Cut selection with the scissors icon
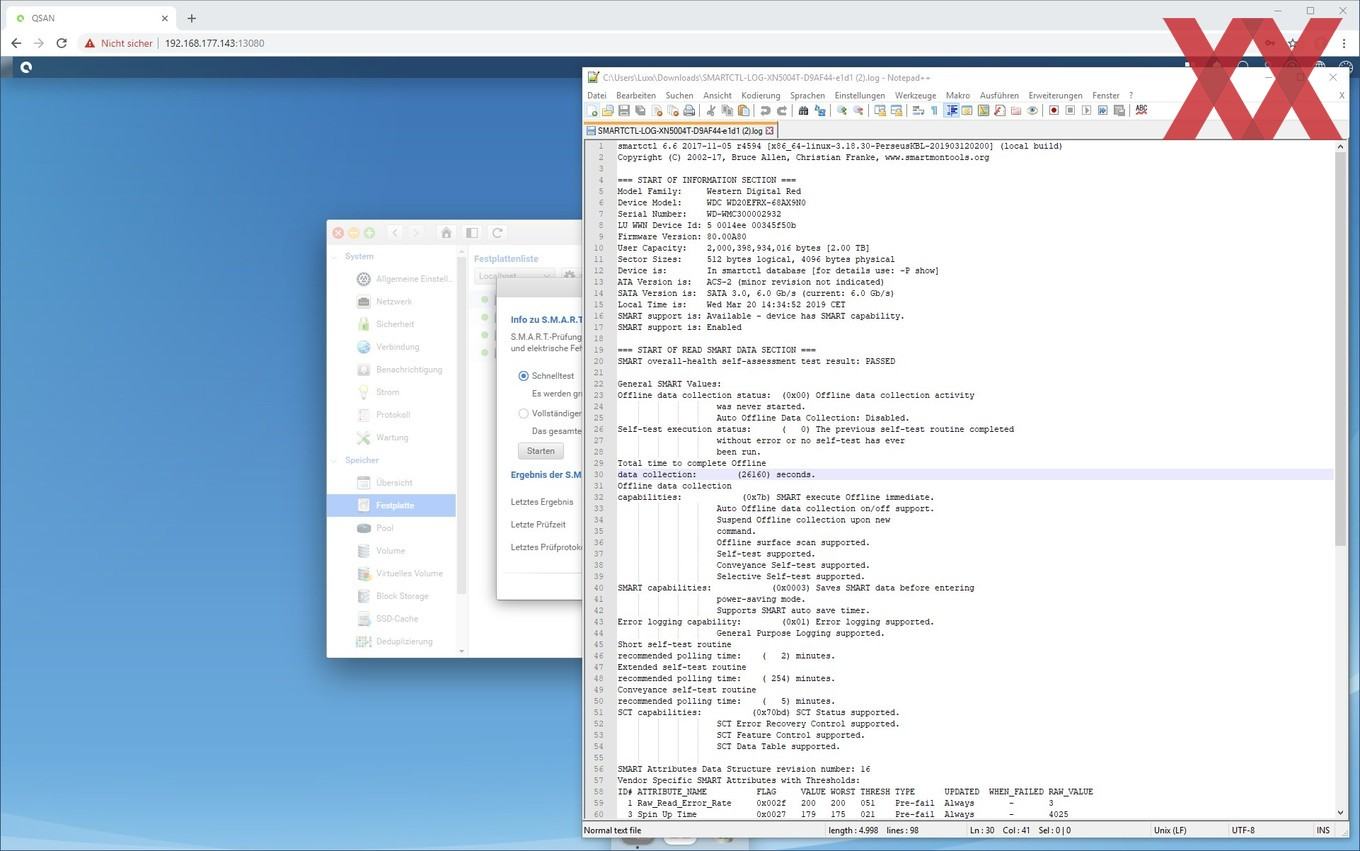This screenshot has width=1360, height=851. (x=710, y=110)
